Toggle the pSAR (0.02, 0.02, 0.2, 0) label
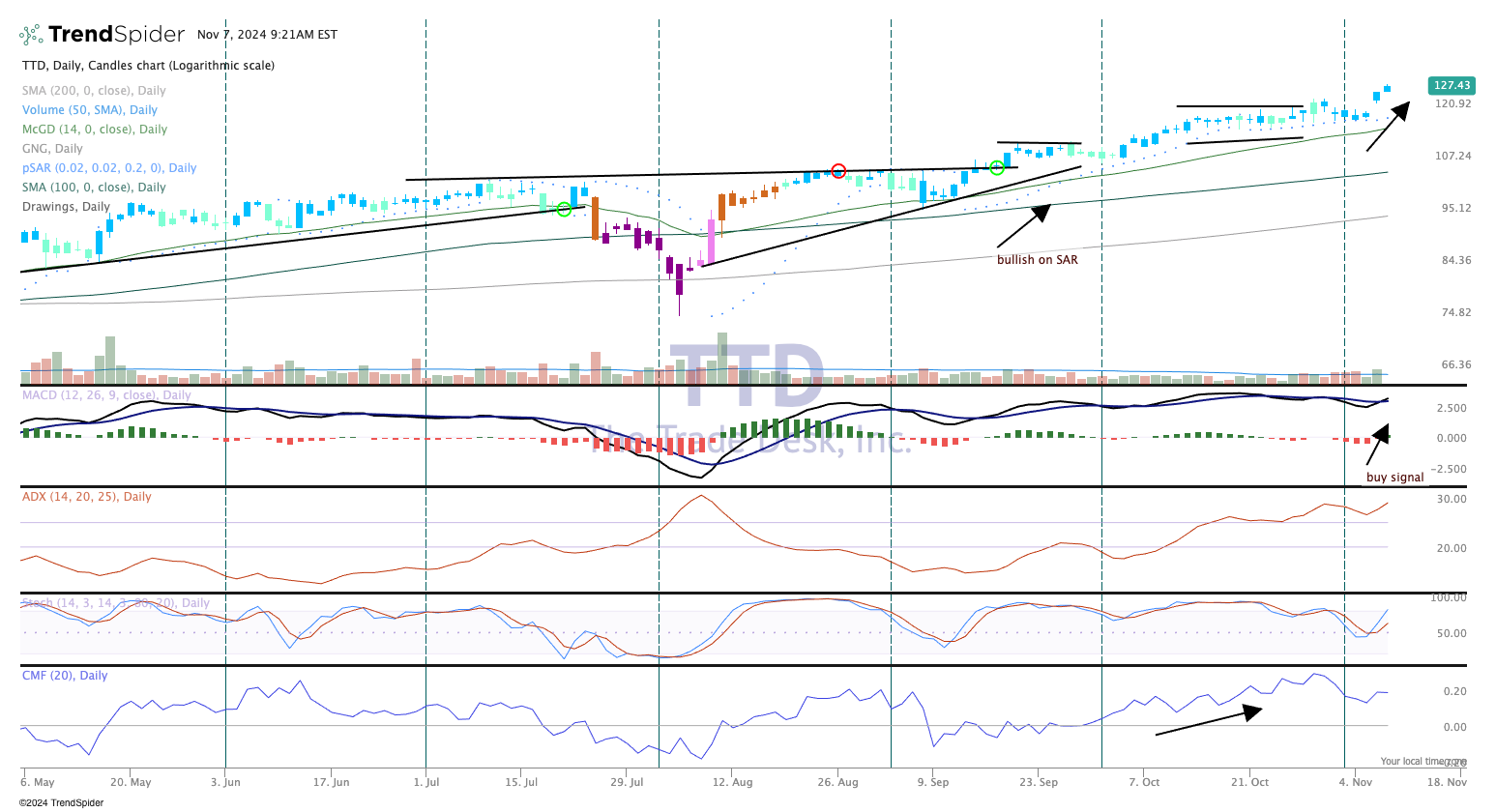1496x812 pixels. 109,168
